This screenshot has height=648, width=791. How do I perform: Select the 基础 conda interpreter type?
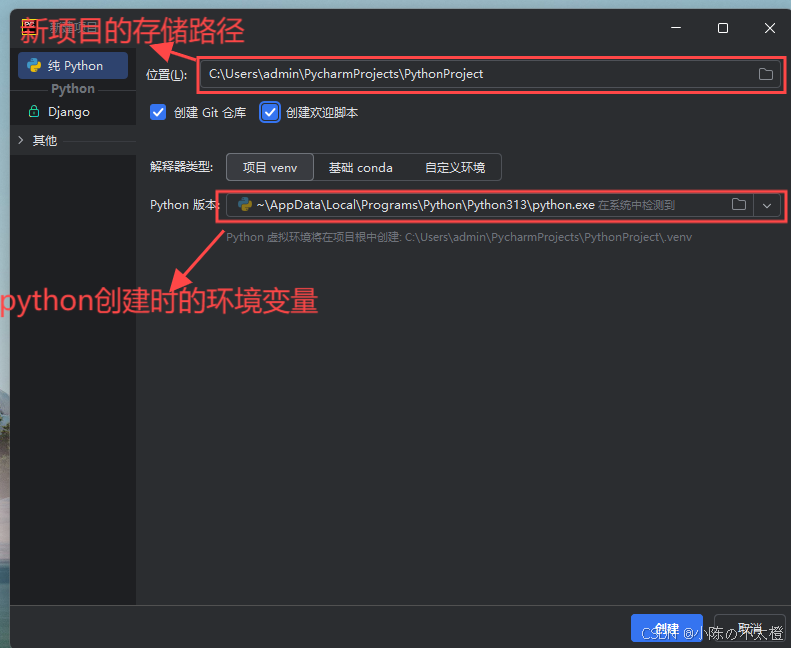coord(361,167)
